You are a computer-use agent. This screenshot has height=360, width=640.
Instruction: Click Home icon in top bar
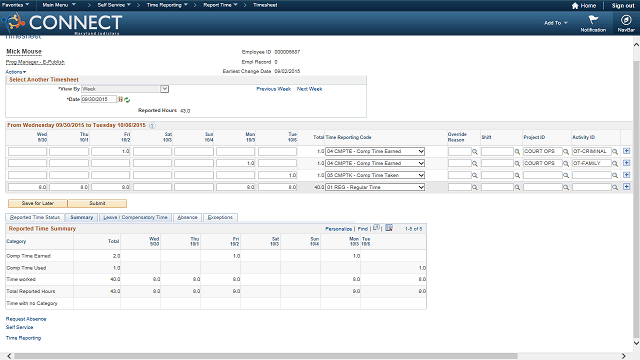coord(575,5)
